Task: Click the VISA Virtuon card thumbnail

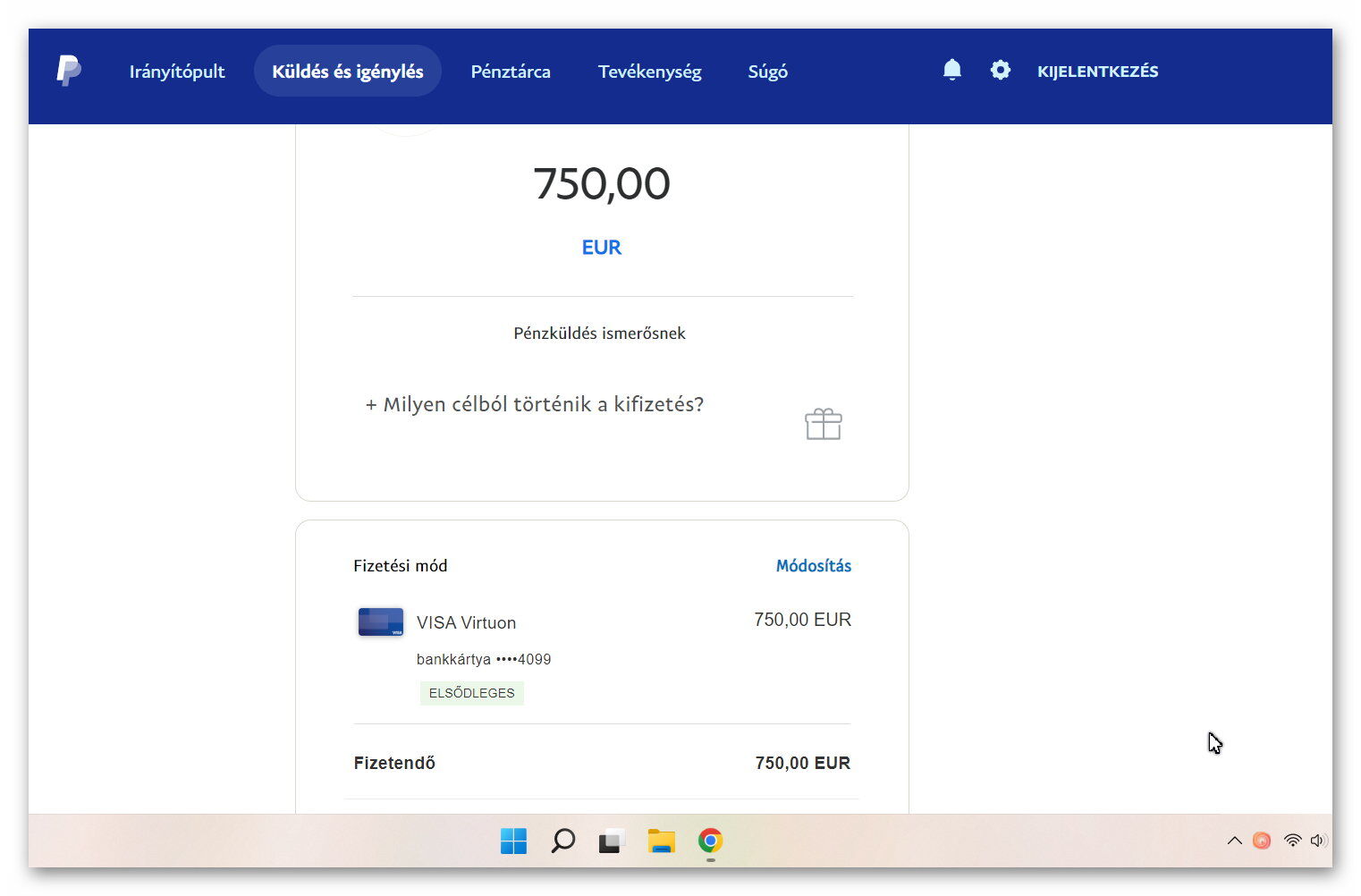Action: (x=381, y=621)
